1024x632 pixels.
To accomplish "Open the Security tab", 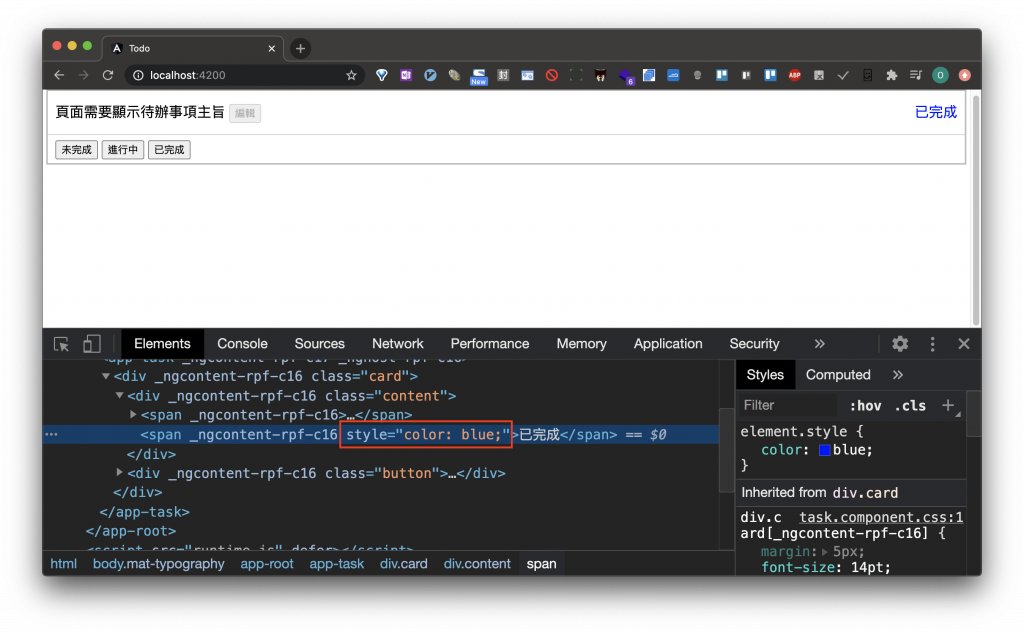I will [x=754, y=343].
